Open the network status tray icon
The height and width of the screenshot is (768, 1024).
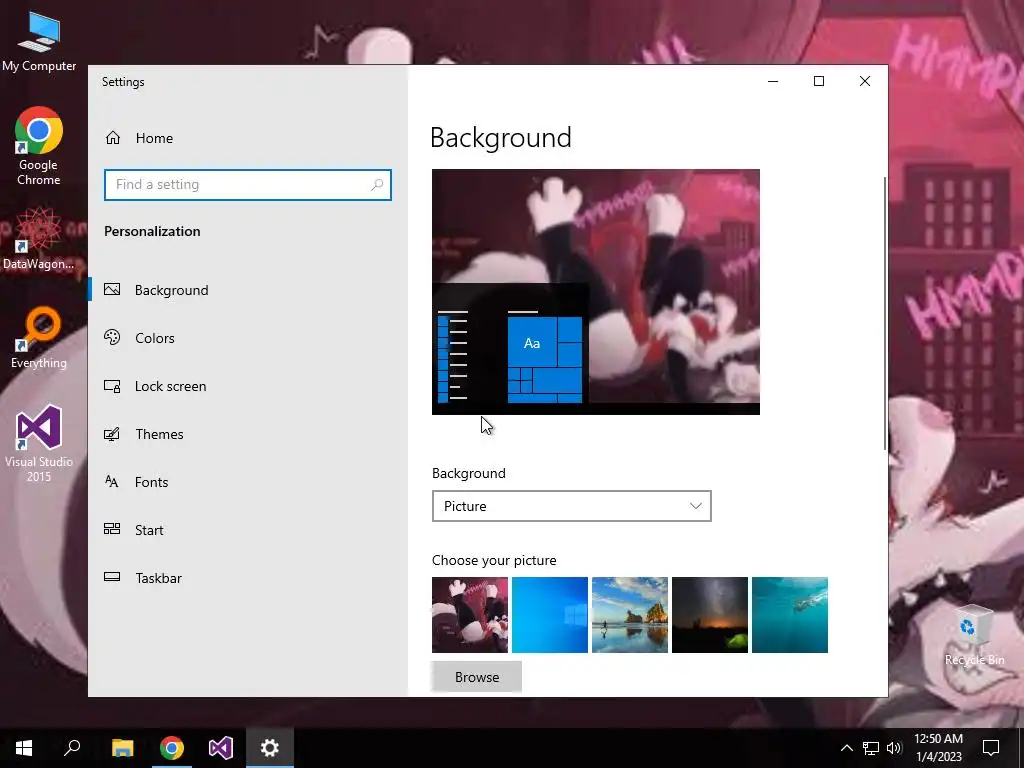tap(871, 748)
